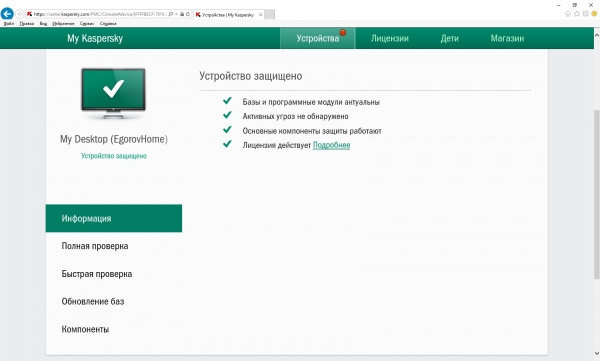600x361 pixels.
Task: Close the Устройства | My Kaspersky tab
Action: [261, 15]
